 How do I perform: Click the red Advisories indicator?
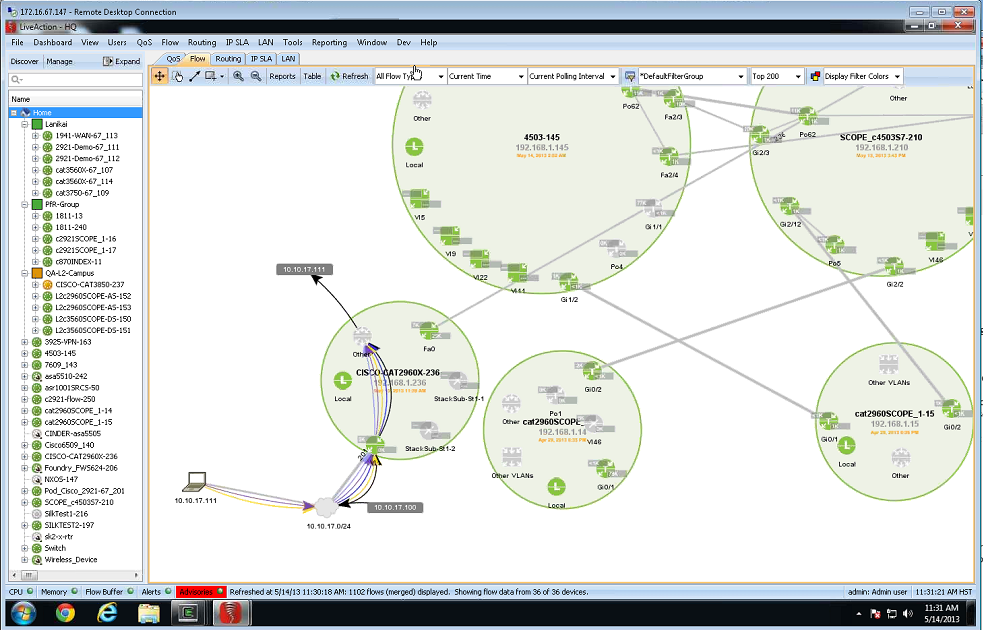201,592
